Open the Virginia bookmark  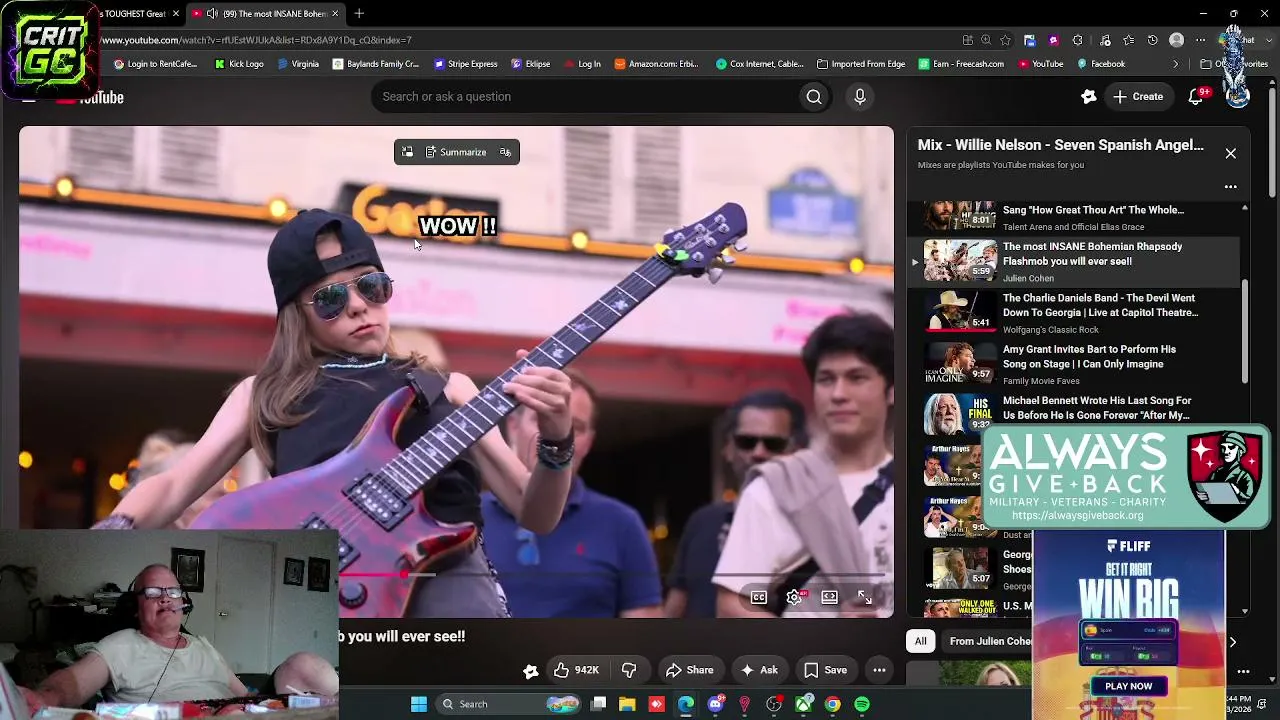coord(298,64)
